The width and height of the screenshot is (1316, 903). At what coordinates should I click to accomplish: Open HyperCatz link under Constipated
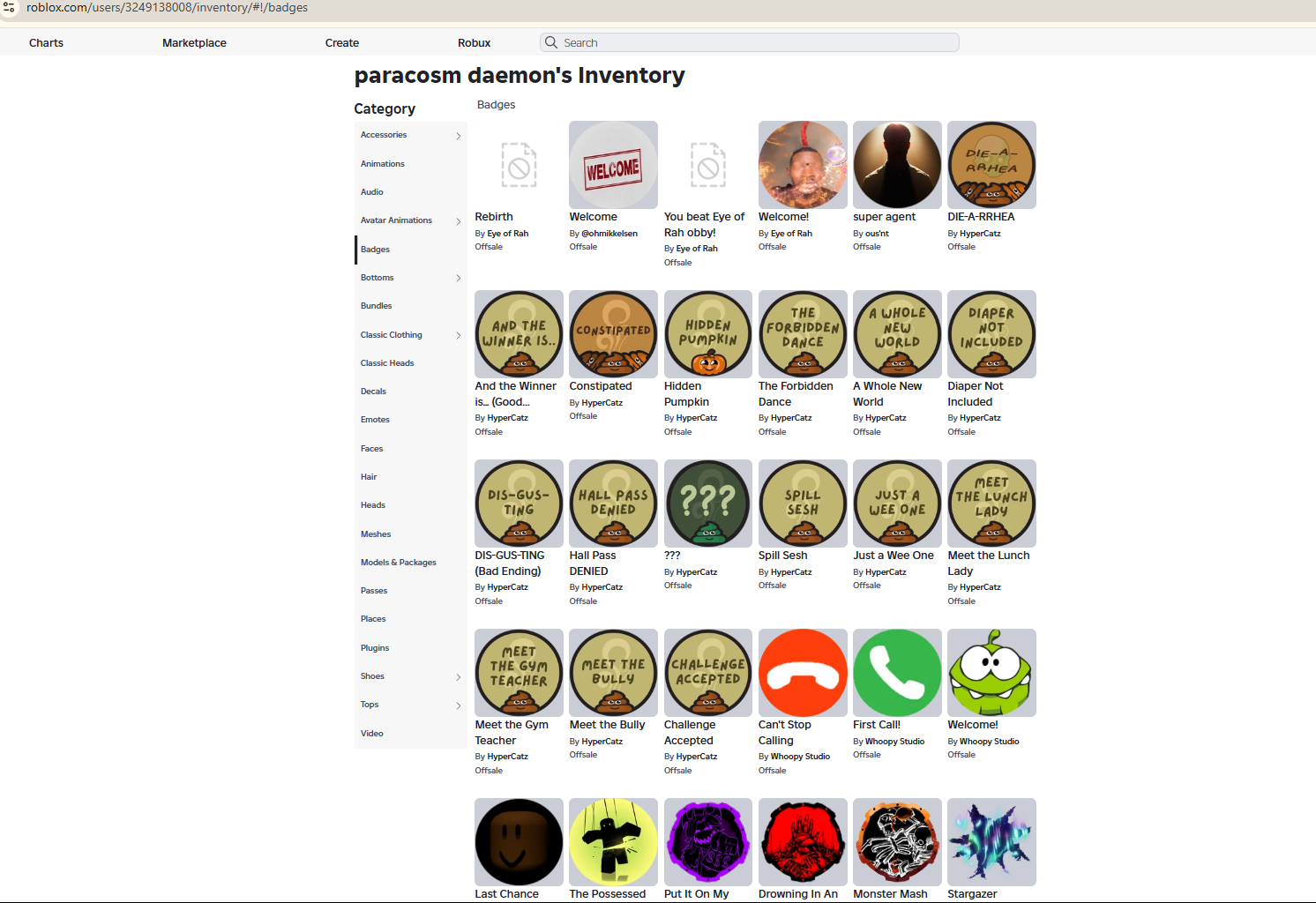click(602, 403)
